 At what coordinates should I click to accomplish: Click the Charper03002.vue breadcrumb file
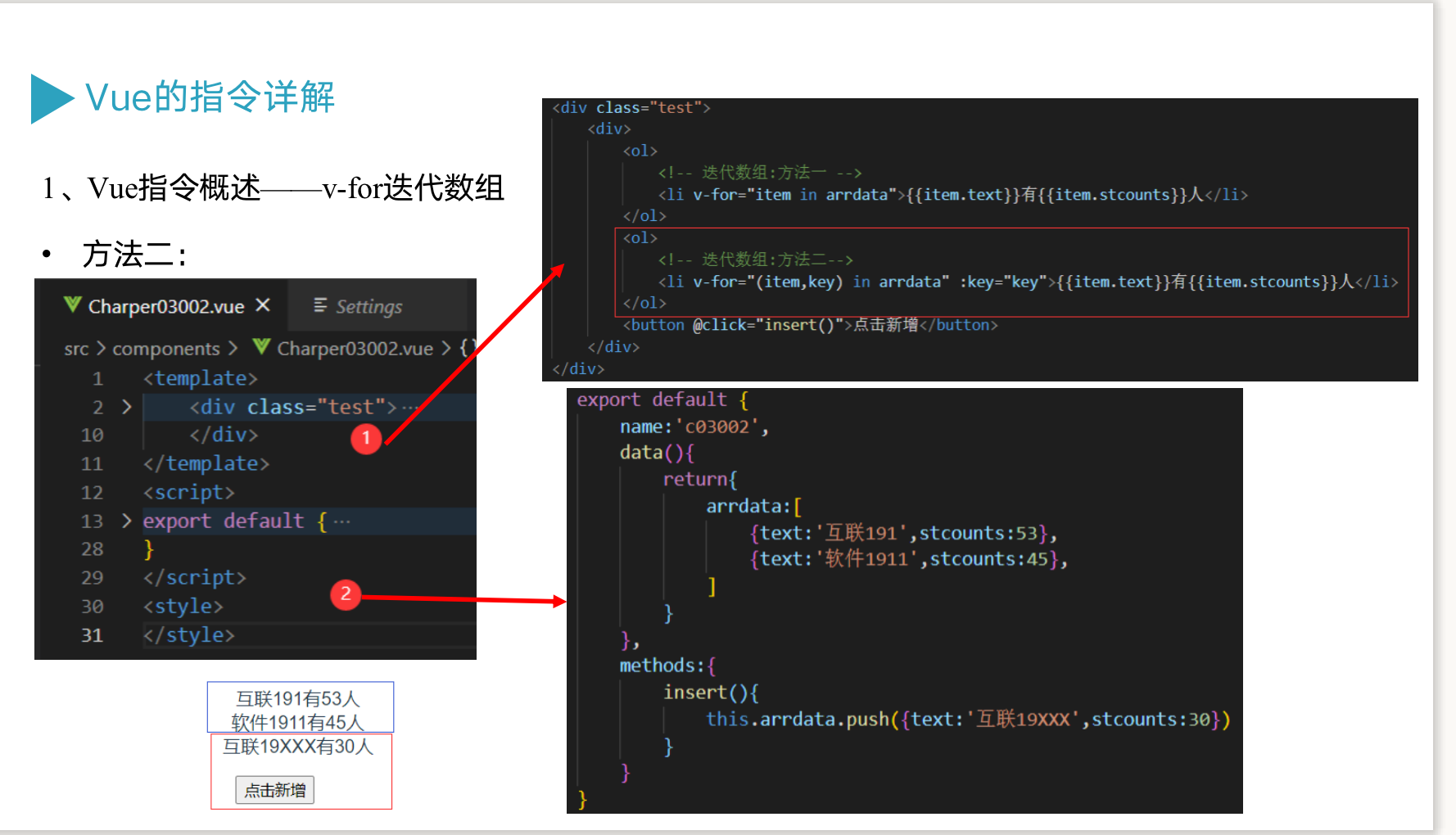[x=355, y=349]
